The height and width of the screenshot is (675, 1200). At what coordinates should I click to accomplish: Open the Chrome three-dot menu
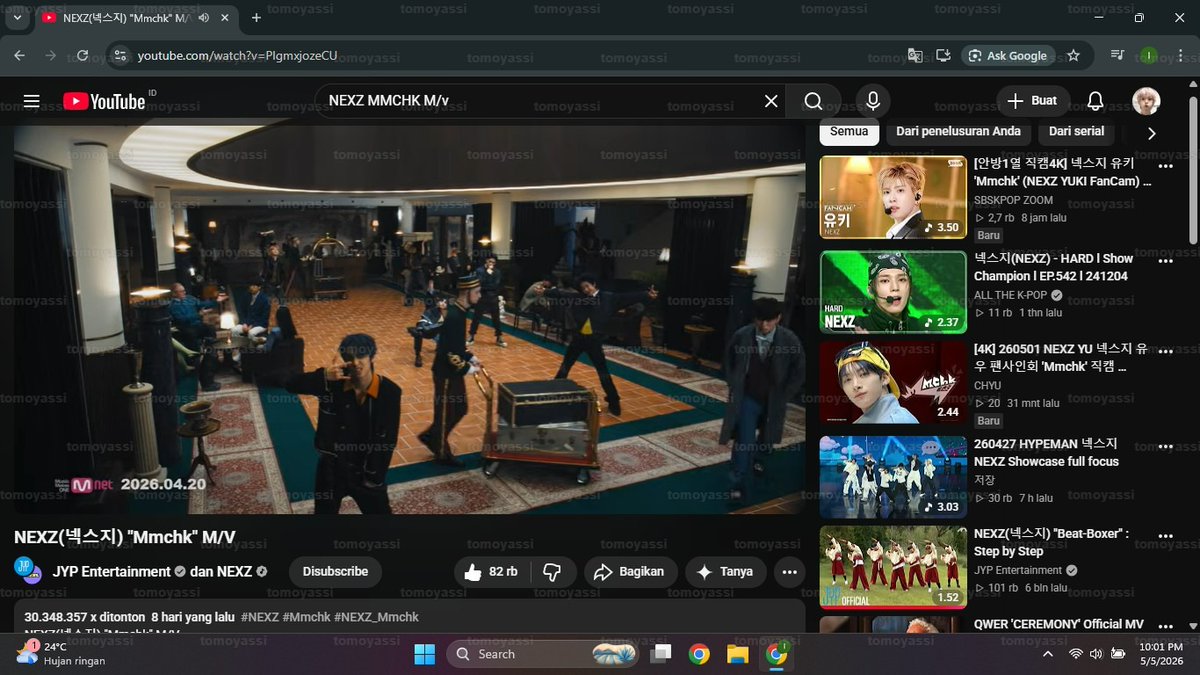coord(1179,56)
